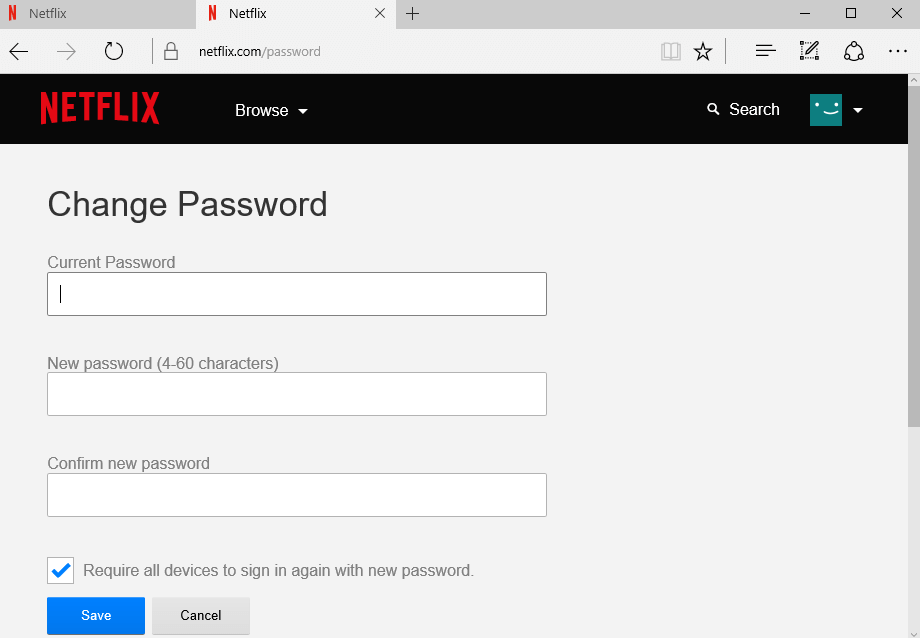This screenshot has height=638, width=920.
Task: Open Reading view
Action: 671,50
